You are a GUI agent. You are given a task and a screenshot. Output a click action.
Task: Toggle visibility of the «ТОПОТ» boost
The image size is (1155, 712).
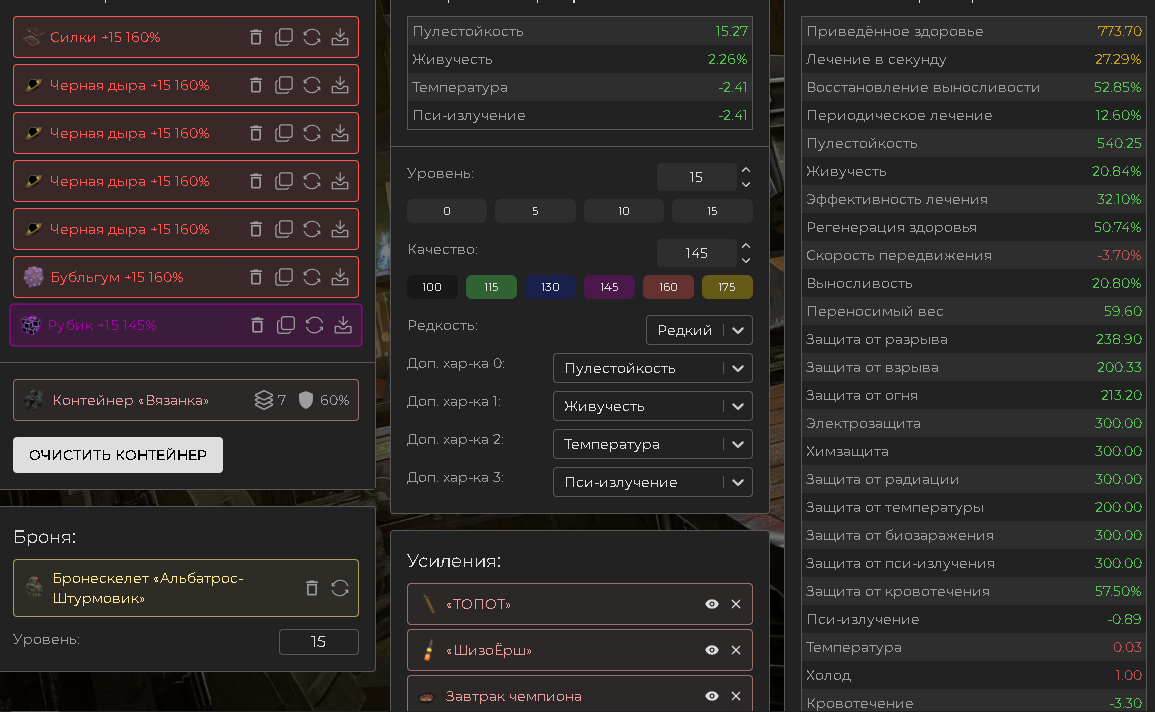pyautogui.click(x=712, y=604)
